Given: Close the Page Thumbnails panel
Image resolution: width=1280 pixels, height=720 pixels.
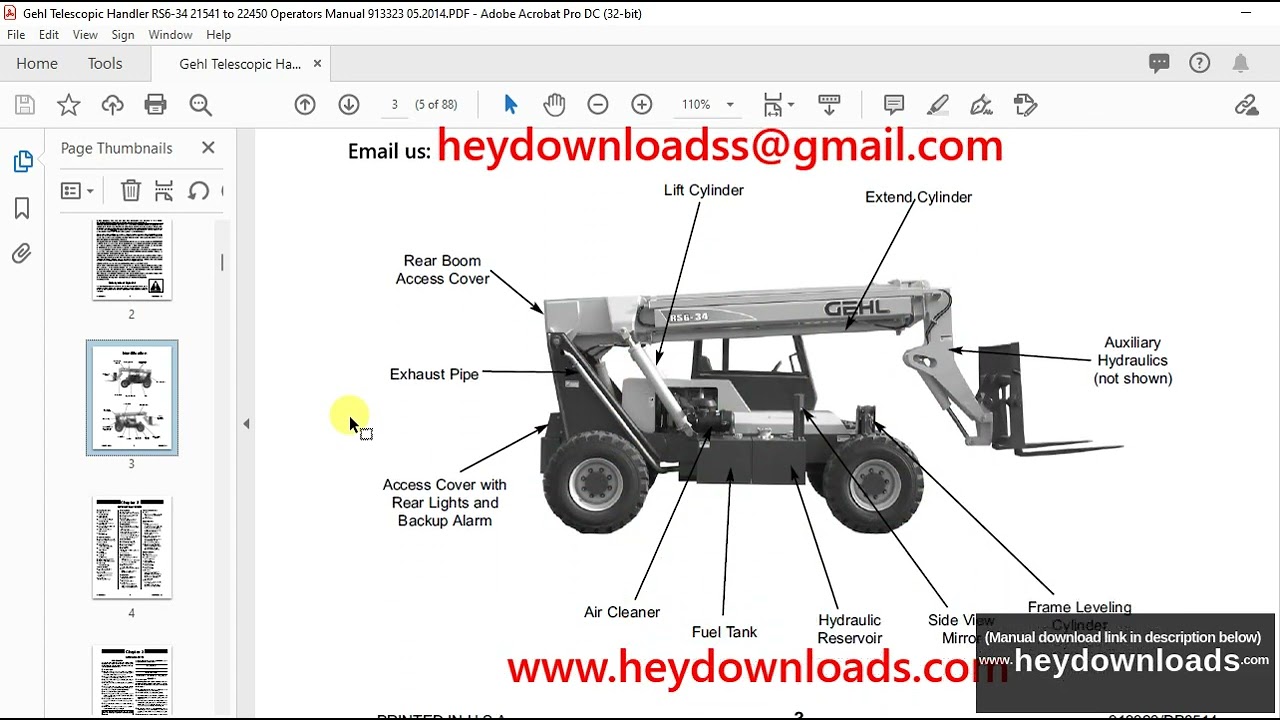Looking at the screenshot, I should [208, 148].
